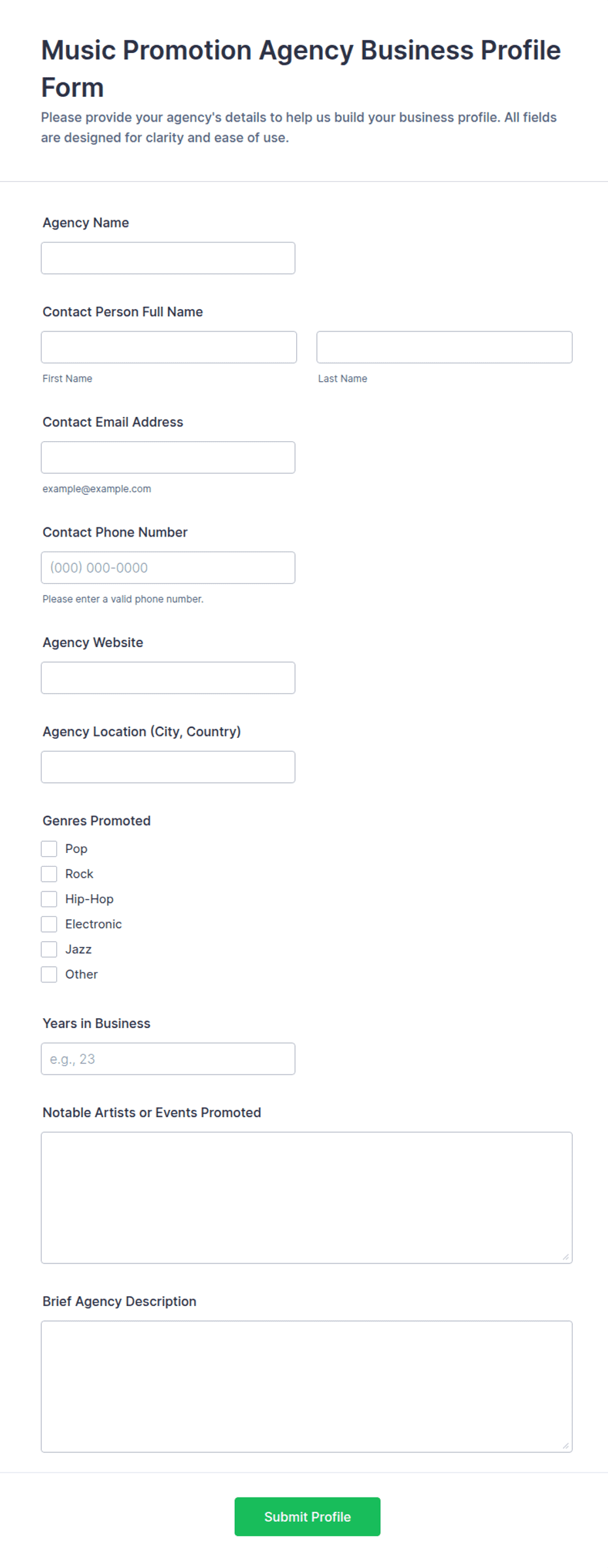Grab the Notable Artists textarea resize handle
The image size is (608, 1568).
[566, 1257]
